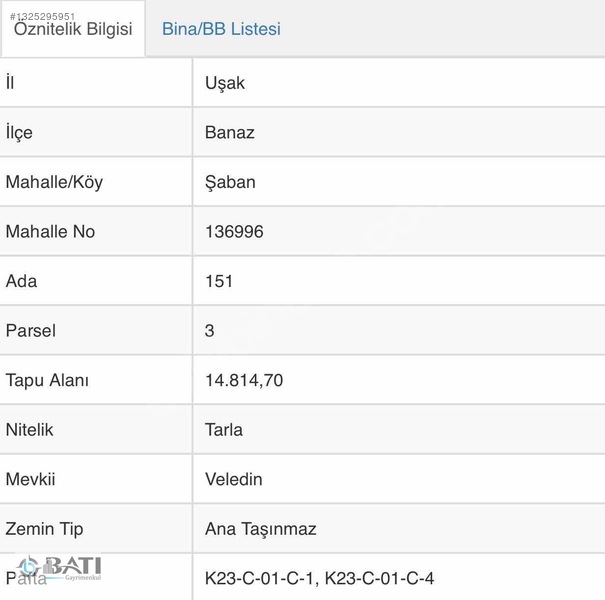The height and width of the screenshot is (600, 605).
Task: Click the Nitelik value Tarla
Action: (x=224, y=430)
